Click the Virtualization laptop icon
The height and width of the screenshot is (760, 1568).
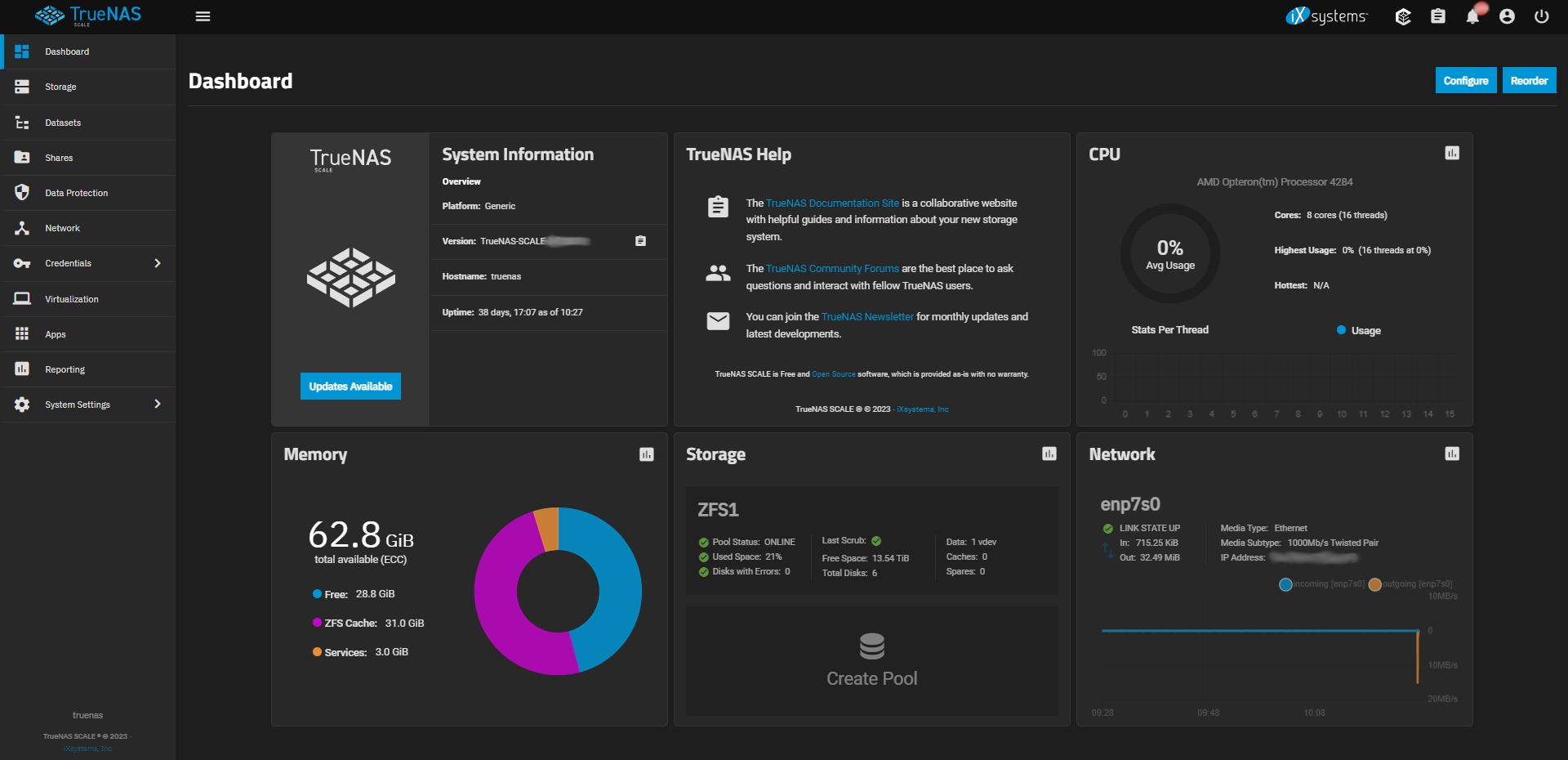point(22,299)
